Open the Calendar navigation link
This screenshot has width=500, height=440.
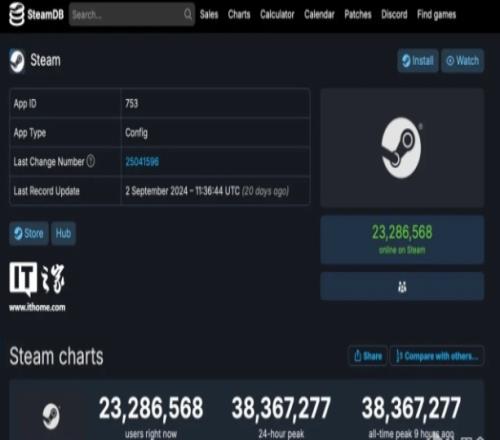click(x=319, y=14)
